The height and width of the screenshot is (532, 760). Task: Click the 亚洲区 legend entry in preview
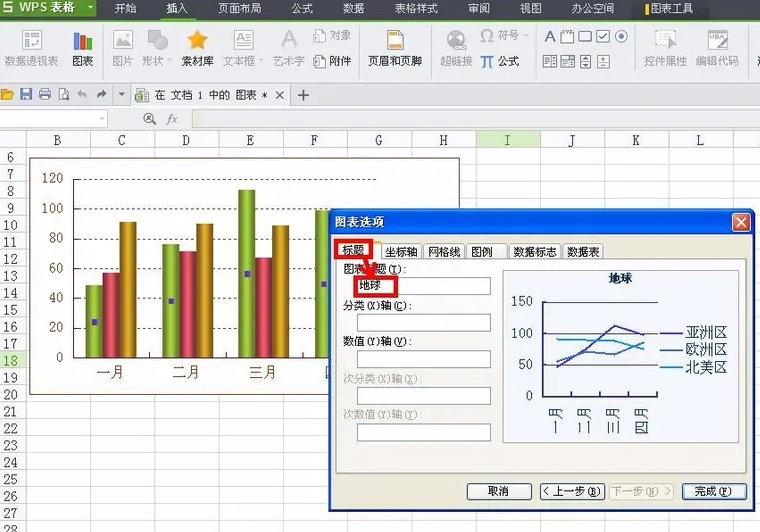(694, 332)
